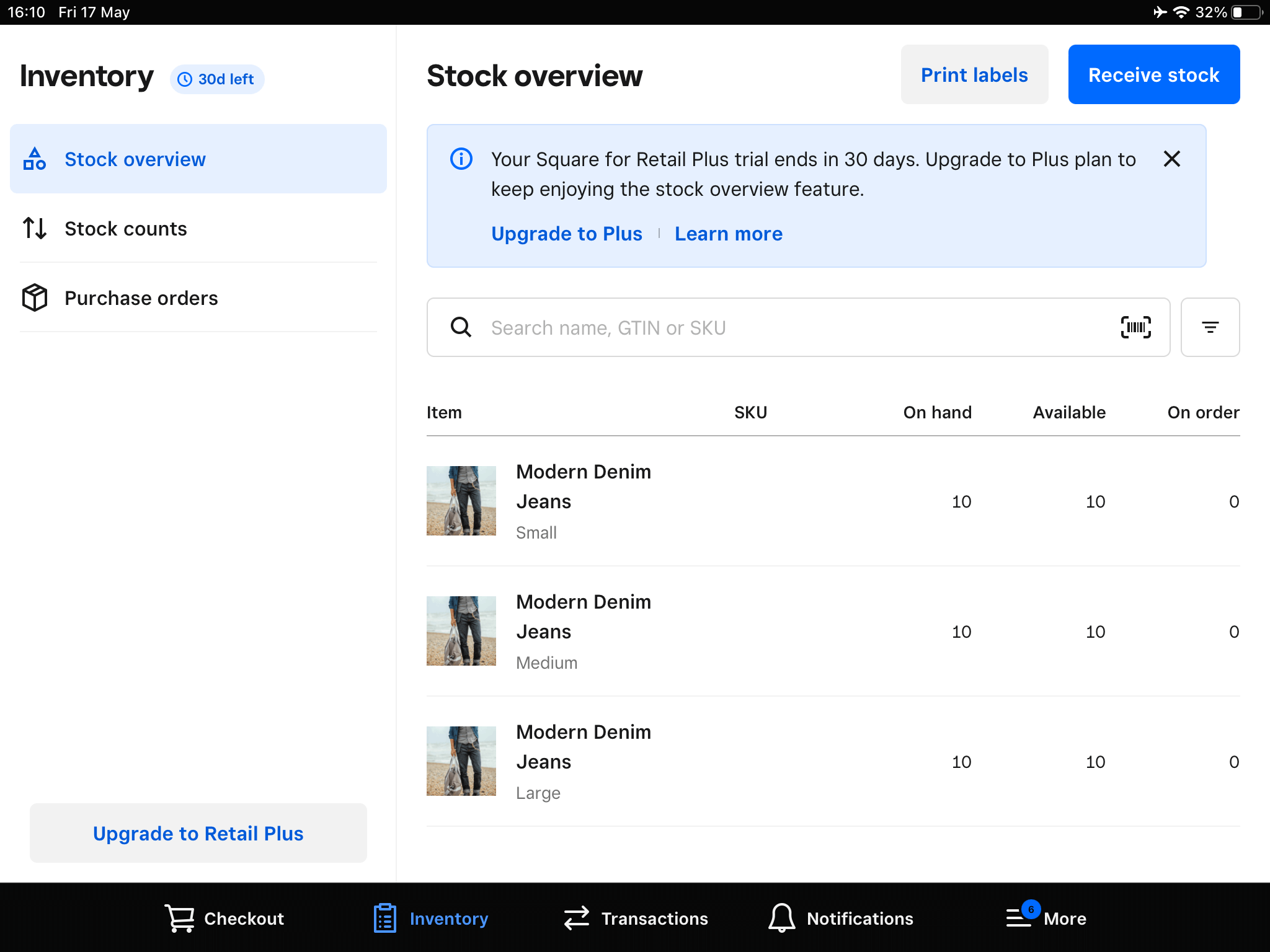1270x952 pixels.
Task: Tap the search magnifier icon
Action: pos(461,327)
